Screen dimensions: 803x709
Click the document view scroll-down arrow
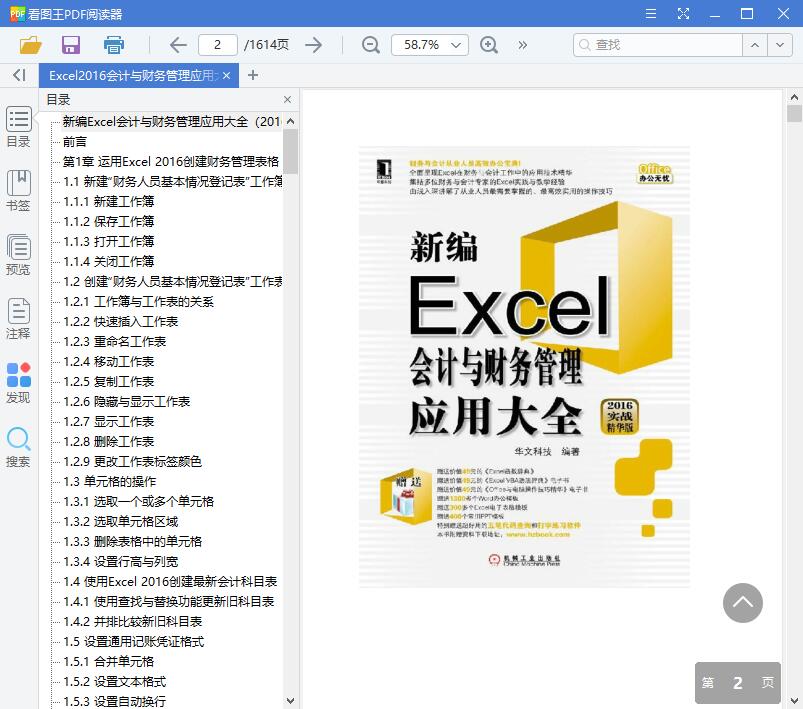794,700
